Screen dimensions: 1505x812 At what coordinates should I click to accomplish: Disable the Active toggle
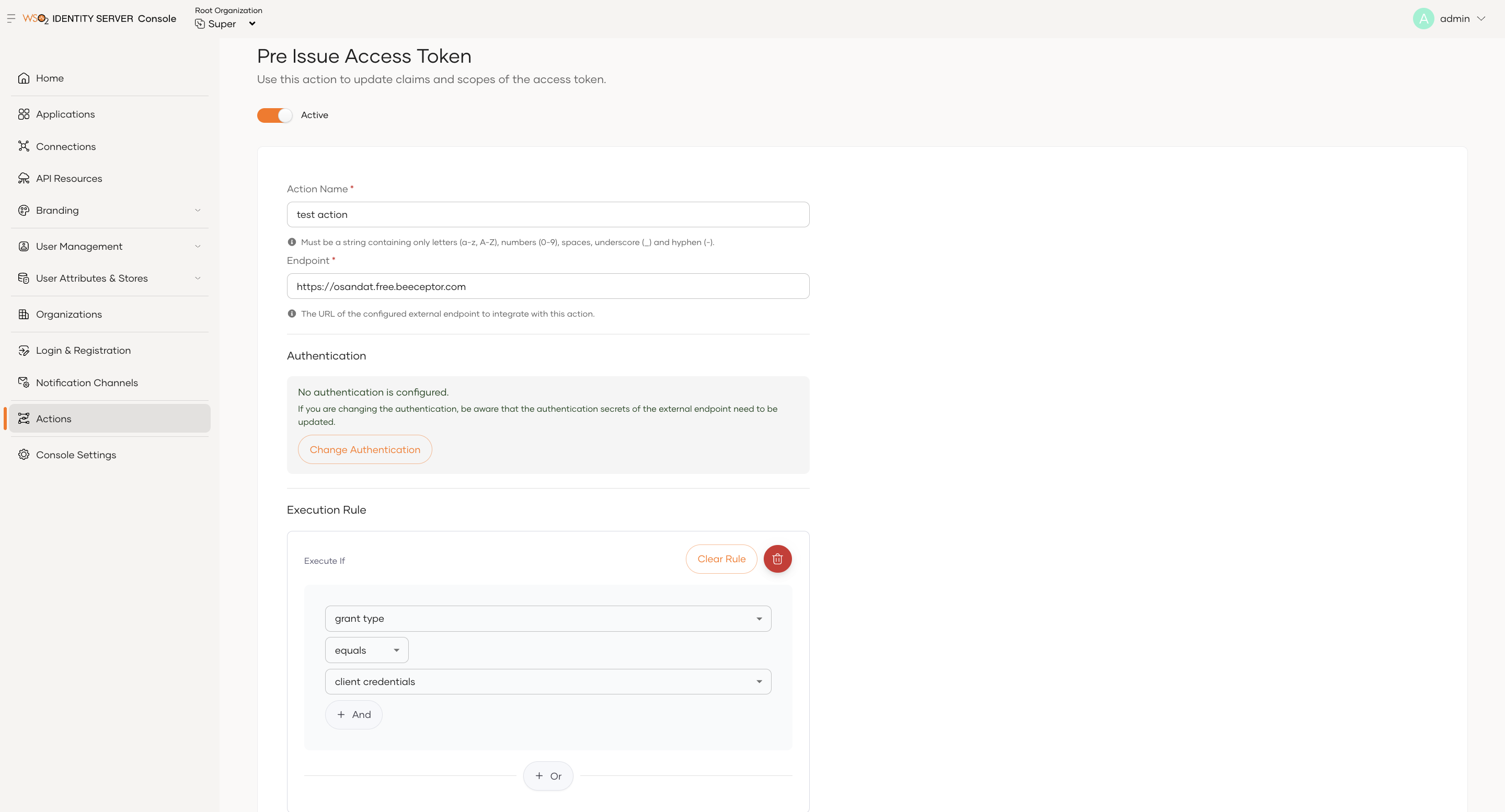(x=274, y=115)
